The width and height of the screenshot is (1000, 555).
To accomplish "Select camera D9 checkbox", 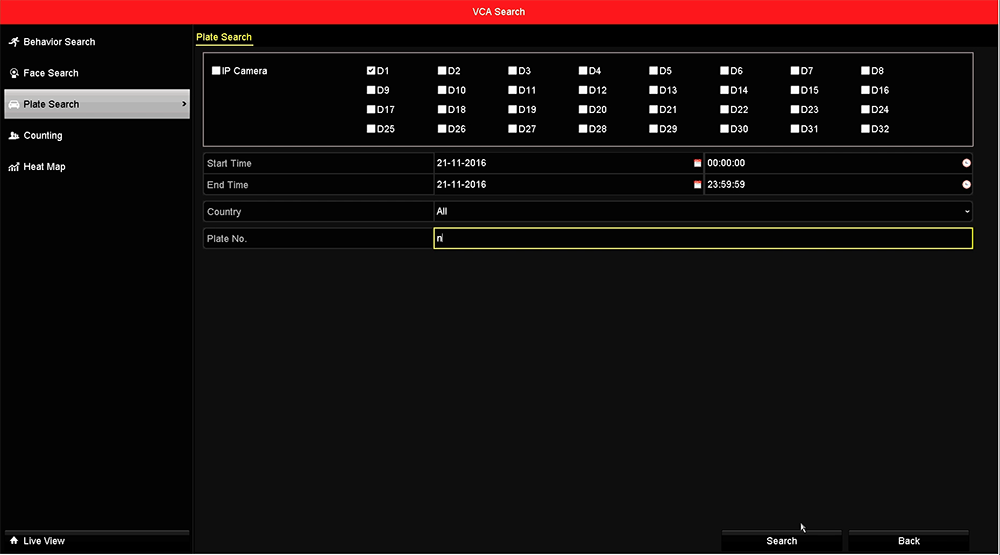I will [371, 91].
